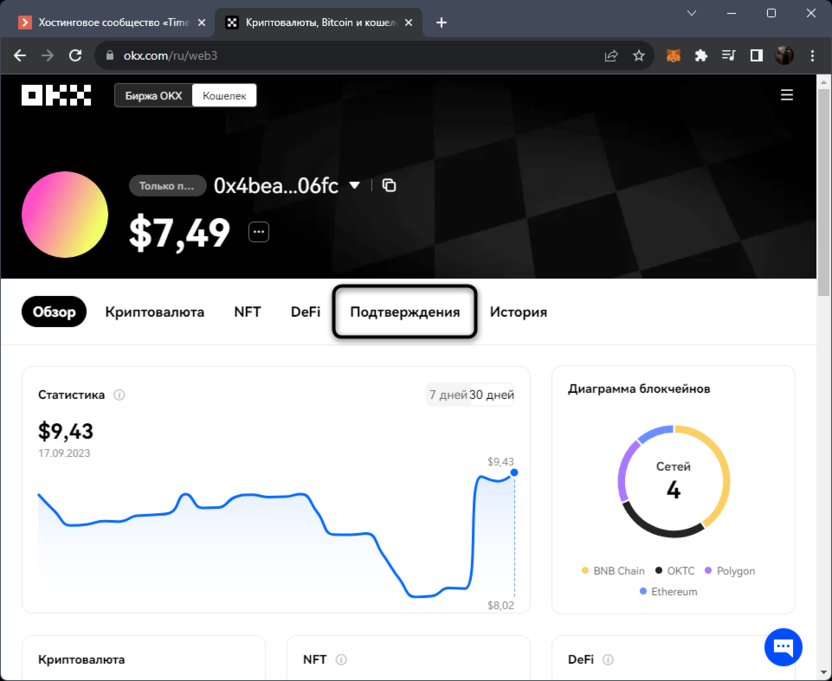The image size is (832, 681).
Task: Select the 30 дней chart range
Action: (x=491, y=395)
